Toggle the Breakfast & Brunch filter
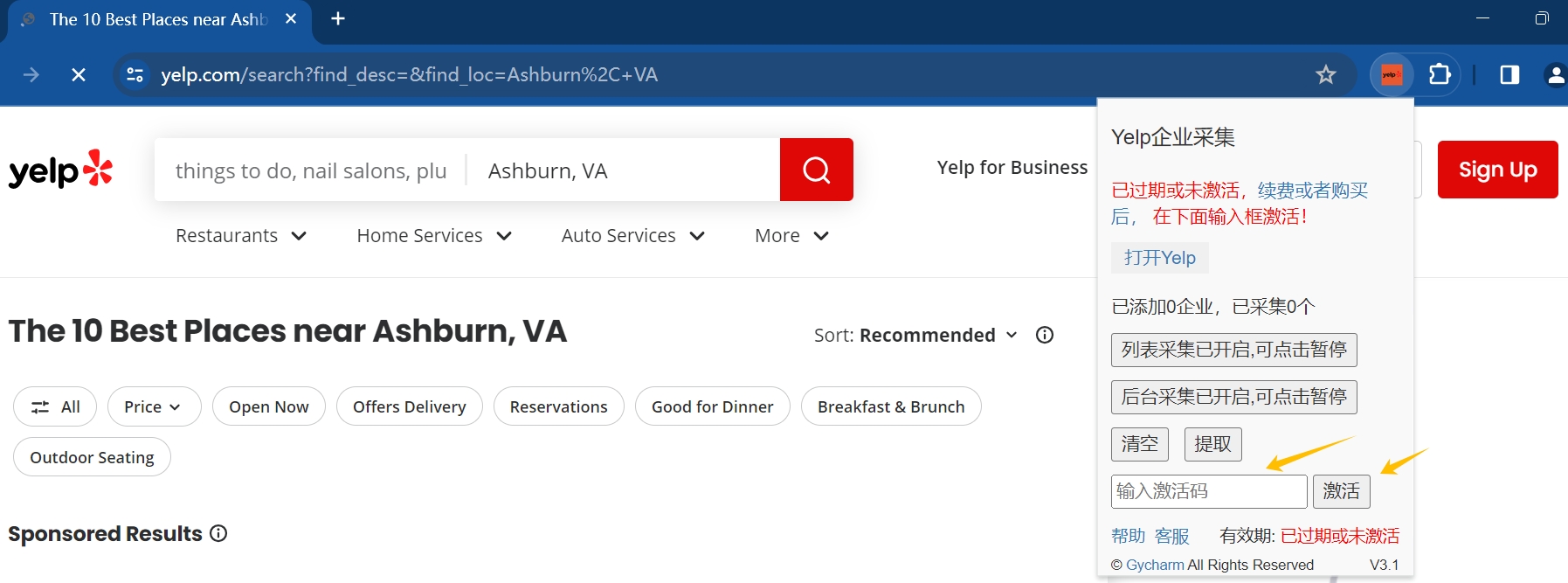This screenshot has width=1568, height=583. 891,406
